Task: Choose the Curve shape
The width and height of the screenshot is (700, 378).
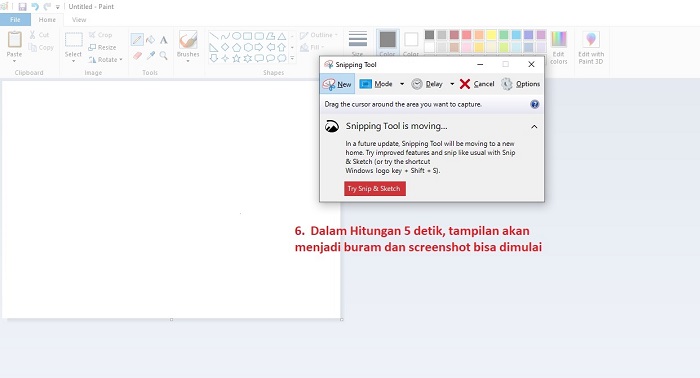Action: point(225,36)
